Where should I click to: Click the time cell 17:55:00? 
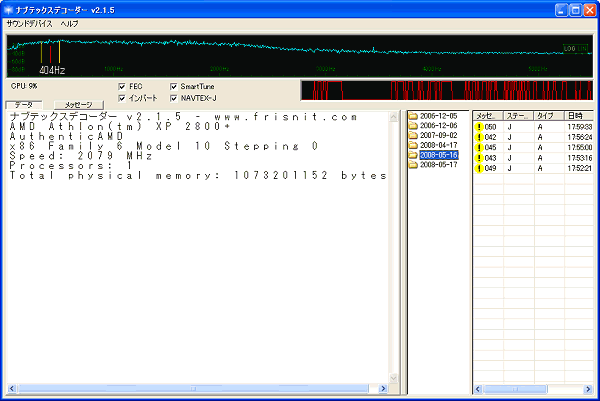(x=580, y=148)
